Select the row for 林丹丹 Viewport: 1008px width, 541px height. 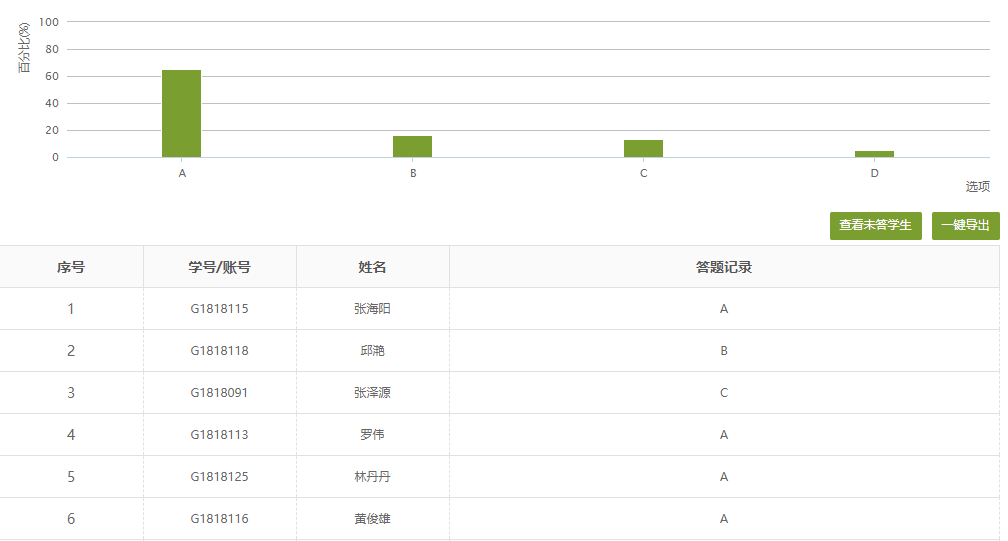[372, 477]
